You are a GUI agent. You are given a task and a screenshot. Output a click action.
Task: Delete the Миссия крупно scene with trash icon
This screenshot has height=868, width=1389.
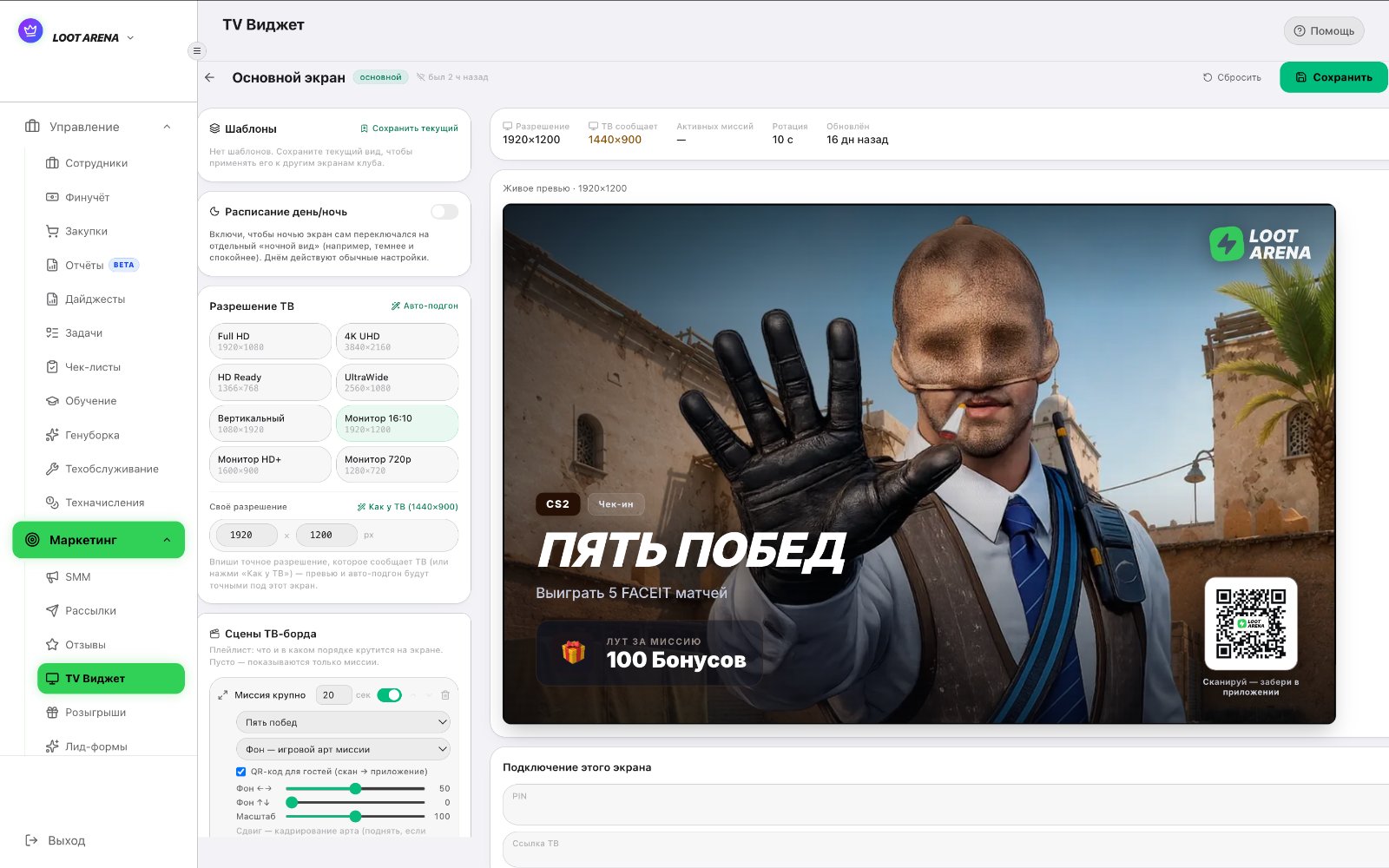click(x=445, y=695)
